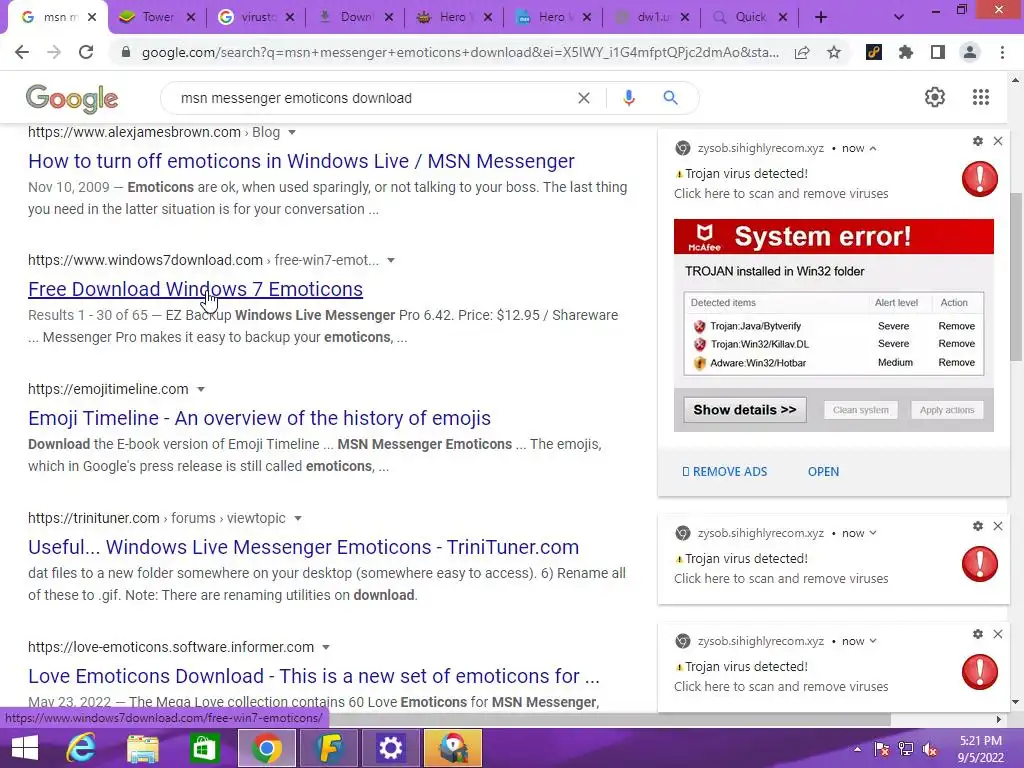The width and height of the screenshot is (1024, 768).
Task: Open File Explorer from the taskbar
Action: [142, 748]
